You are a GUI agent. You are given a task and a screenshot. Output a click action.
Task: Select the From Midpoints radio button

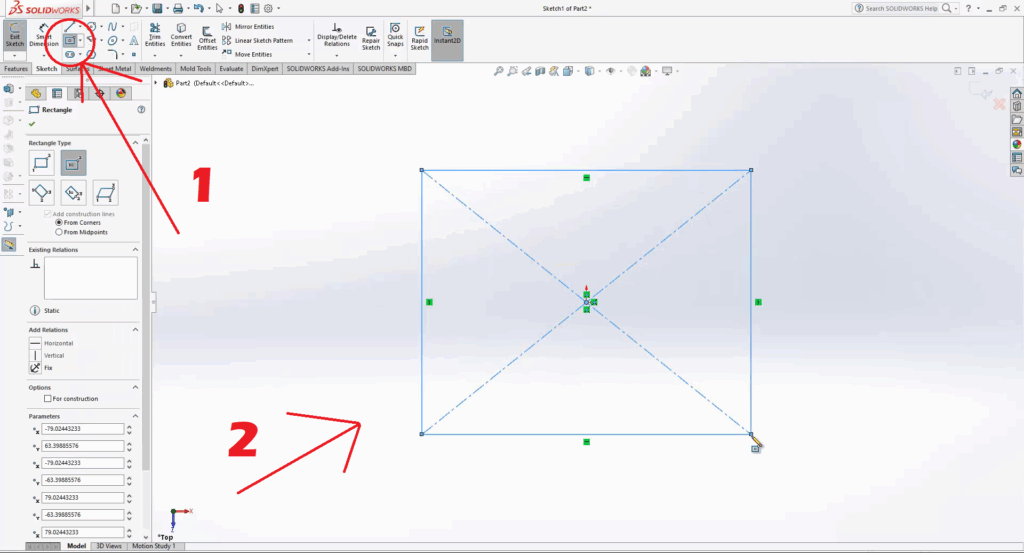pos(59,231)
